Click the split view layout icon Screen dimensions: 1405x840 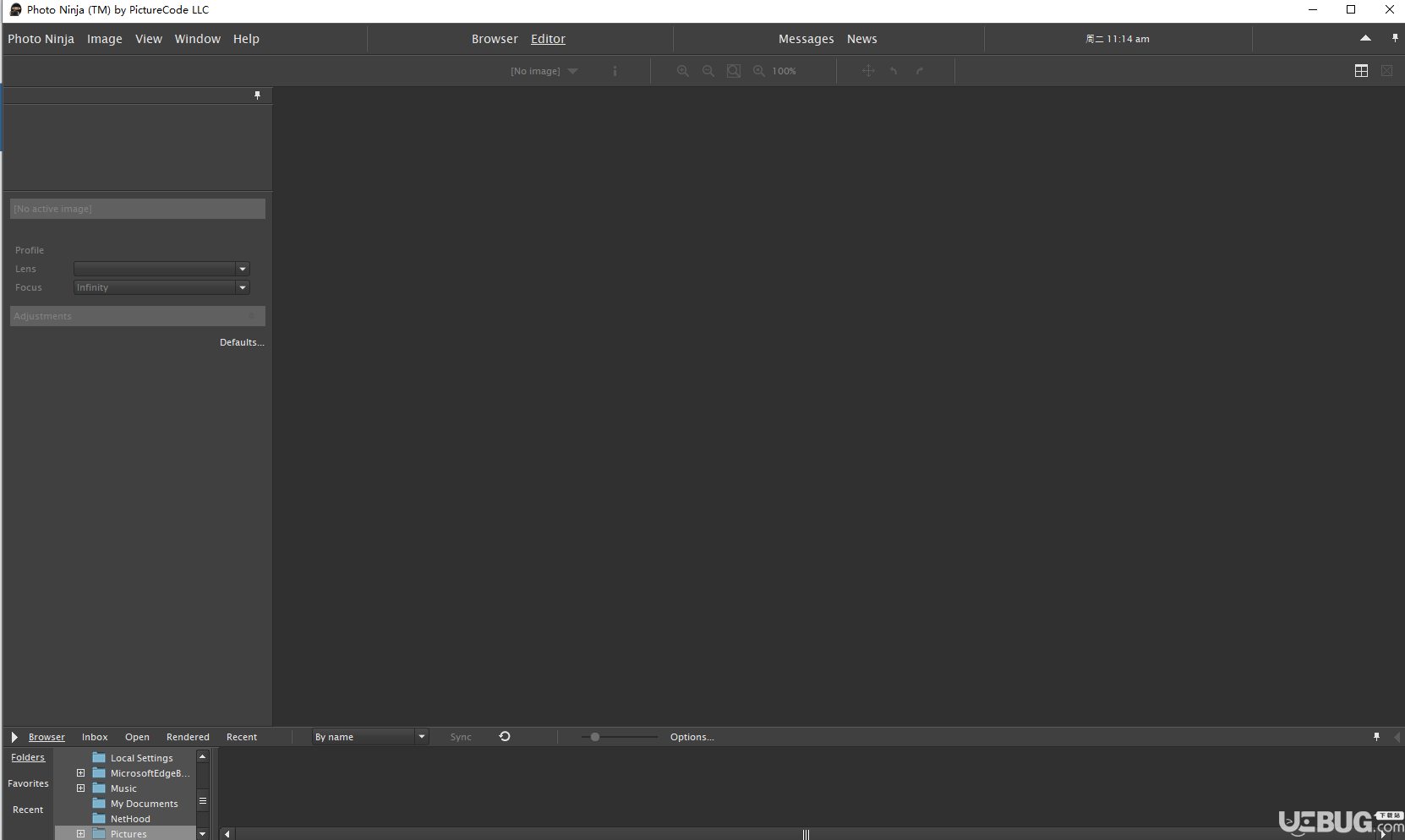(1361, 71)
